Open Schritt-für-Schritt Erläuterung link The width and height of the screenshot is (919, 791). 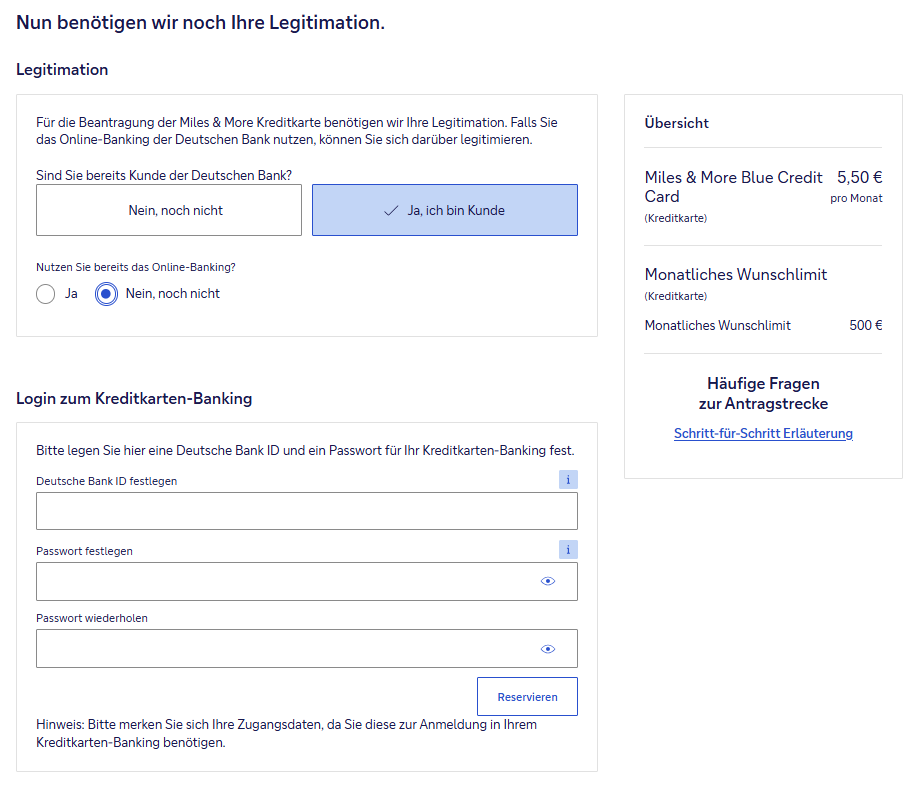click(763, 433)
